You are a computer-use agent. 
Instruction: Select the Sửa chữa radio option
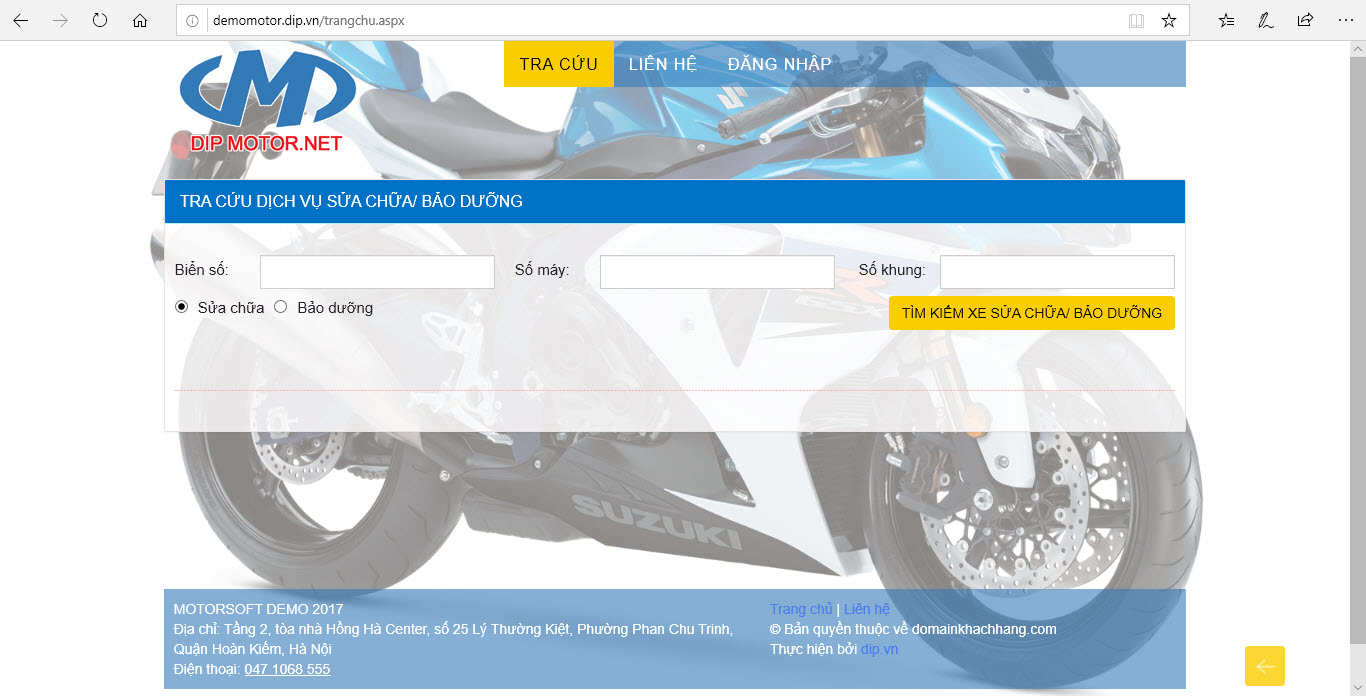coord(182,307)
